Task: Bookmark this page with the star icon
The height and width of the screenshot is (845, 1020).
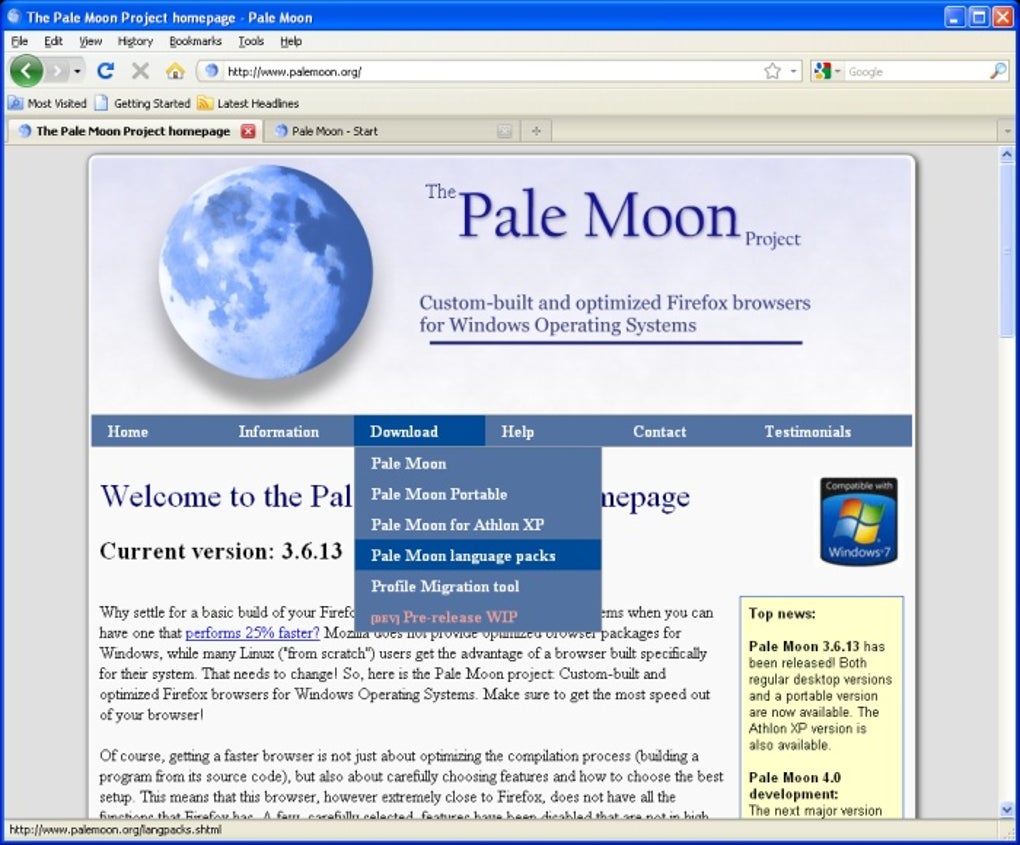Action: tap(772, 71)
